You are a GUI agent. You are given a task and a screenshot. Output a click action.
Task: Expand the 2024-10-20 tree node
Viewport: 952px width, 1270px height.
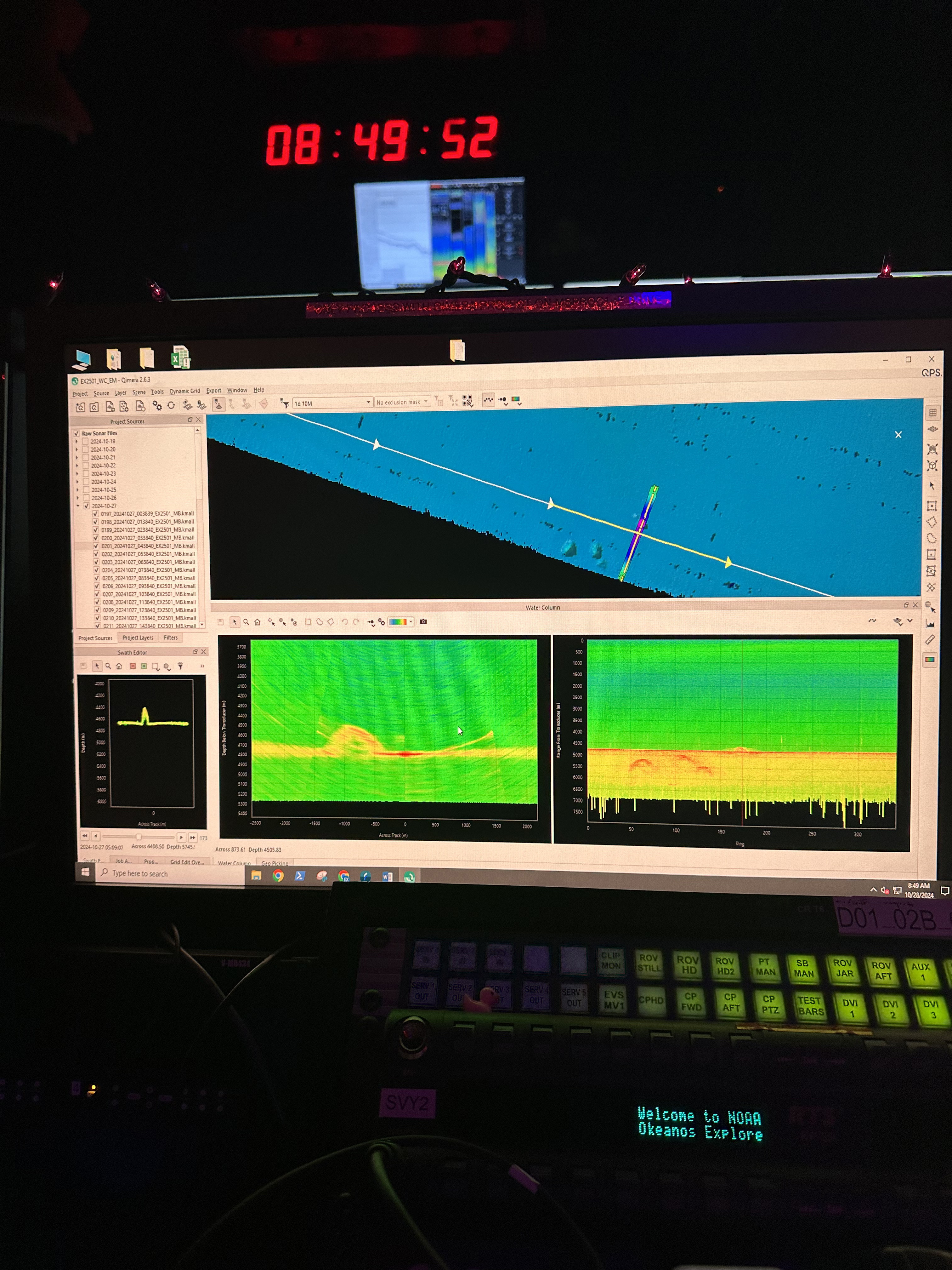tap(77, 449)
